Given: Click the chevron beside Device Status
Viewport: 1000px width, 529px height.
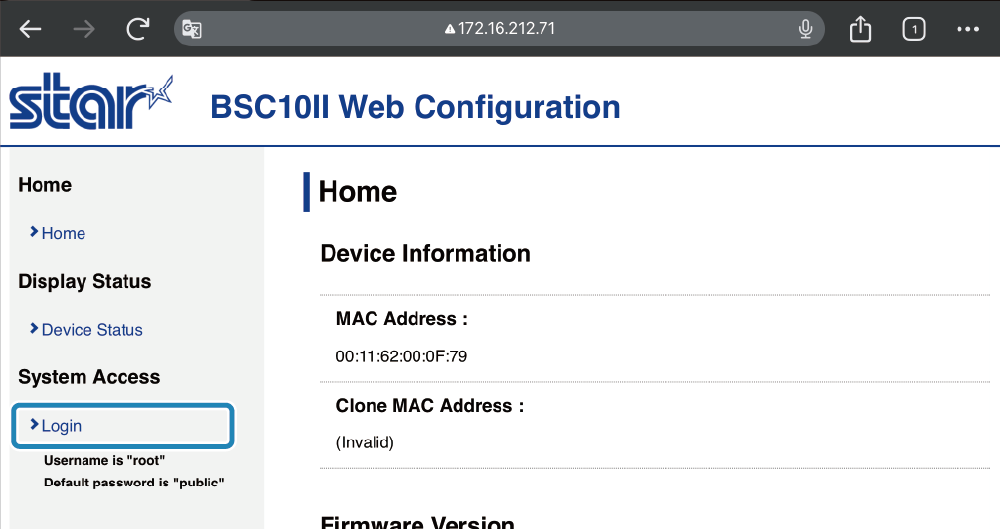Looking at the screenshot, I should point(34,329).
